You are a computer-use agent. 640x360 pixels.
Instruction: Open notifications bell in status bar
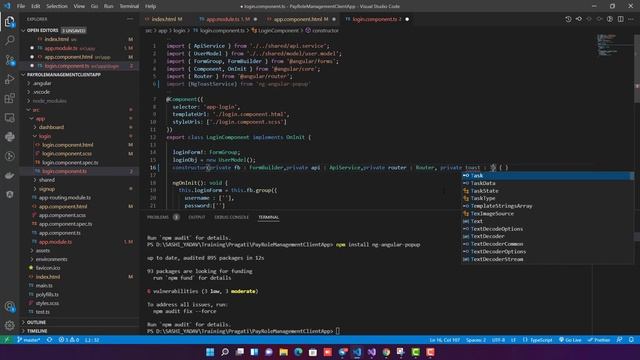[x=631, y=340]
